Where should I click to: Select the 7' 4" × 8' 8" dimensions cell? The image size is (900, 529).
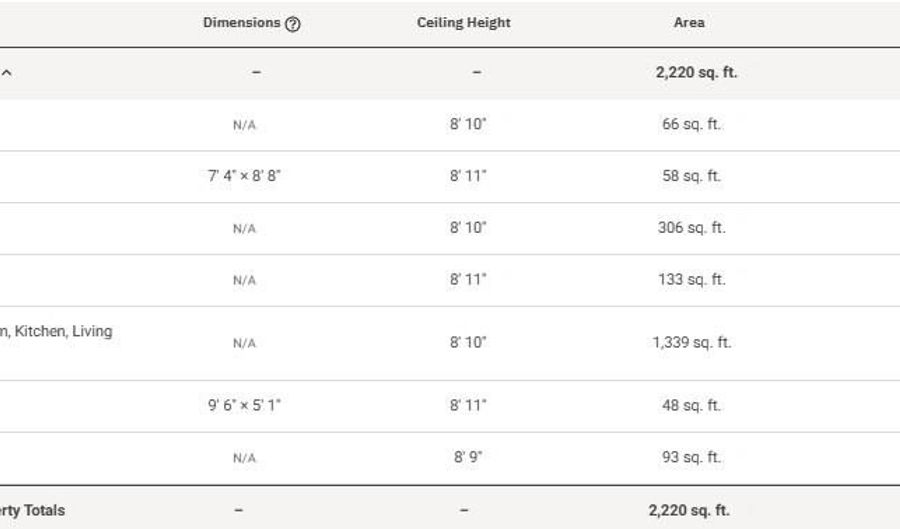(244, 176)
